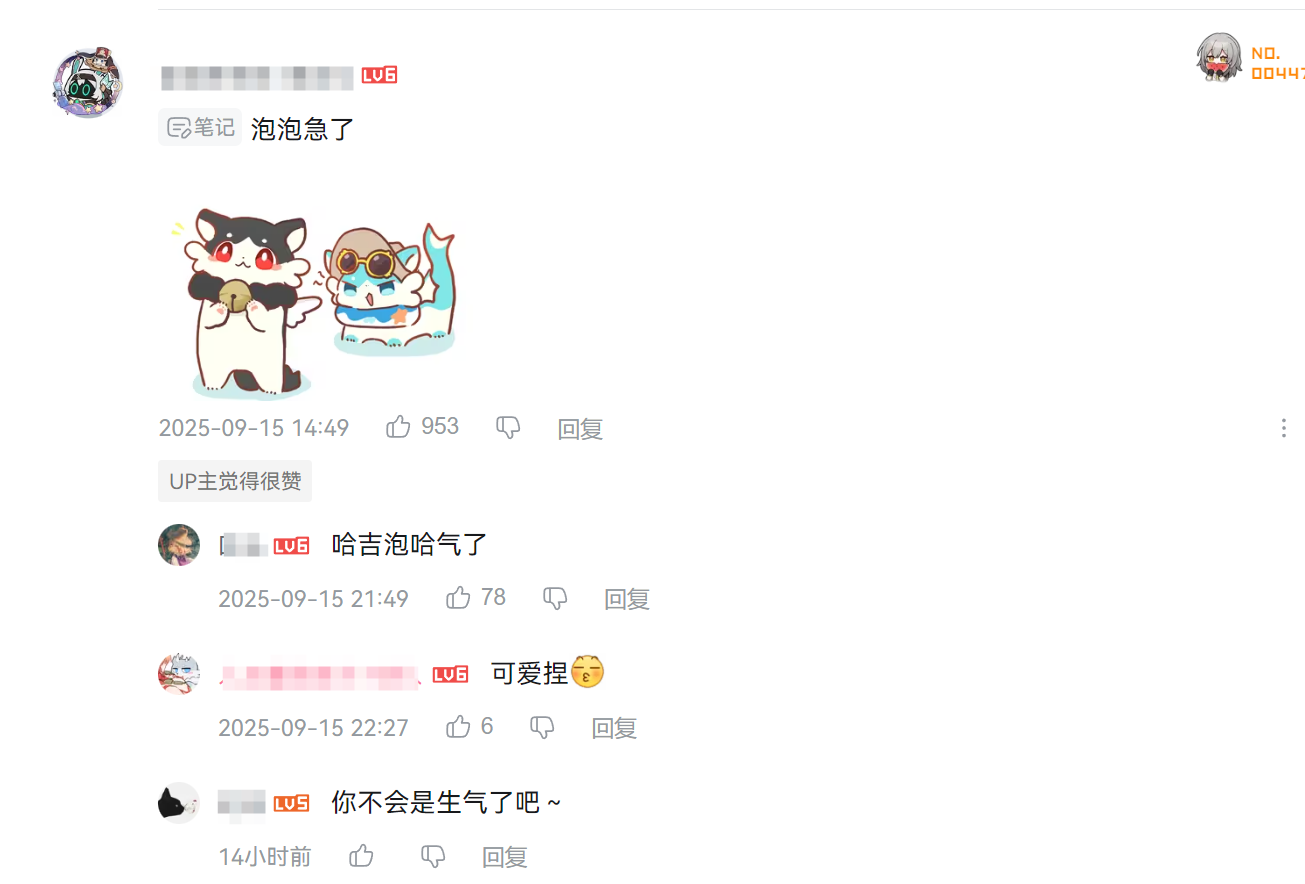Open main commenter's avatar profile
Image resolution: width=1305 pixels, height=884 pixels.
click(88, 83)
